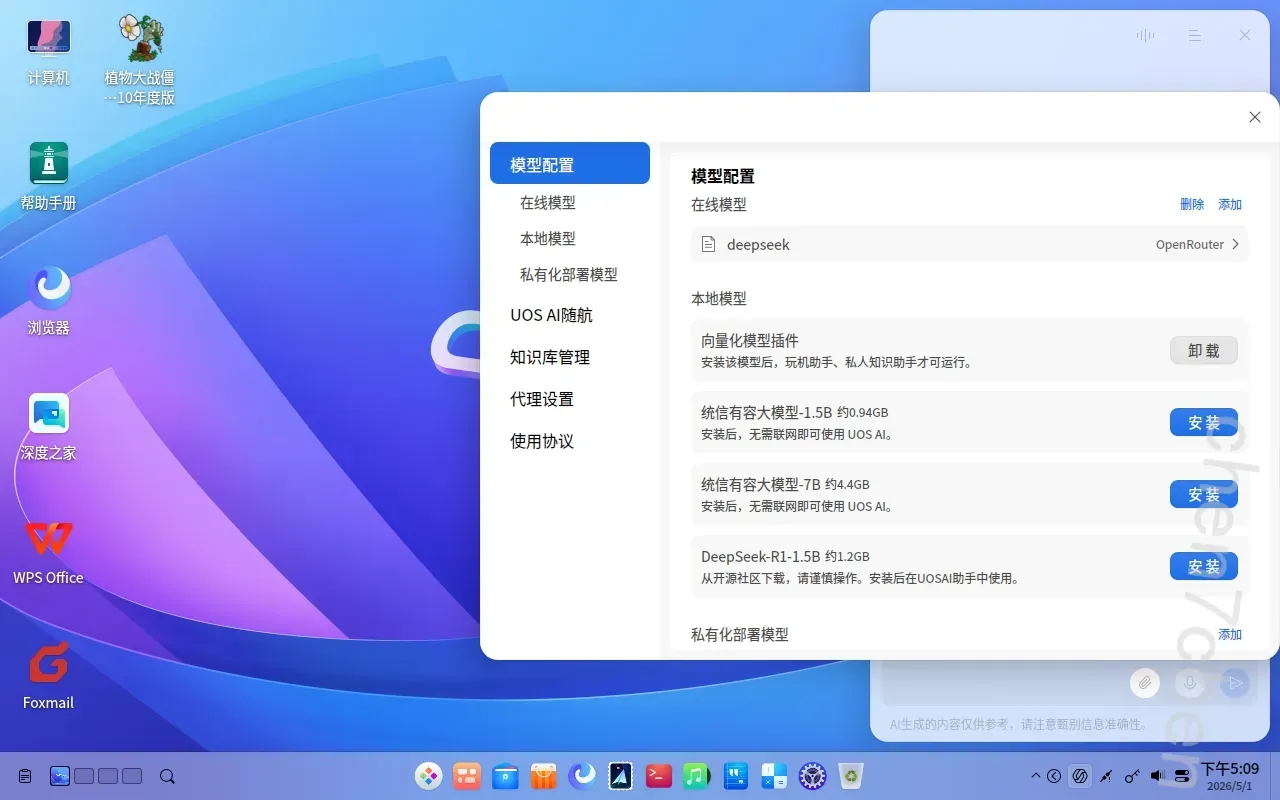
Task: Open the file manager in the dock
Action: click(x=506, y=776)
